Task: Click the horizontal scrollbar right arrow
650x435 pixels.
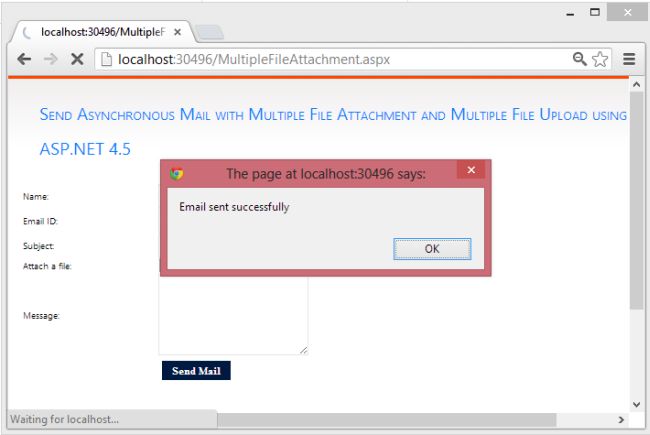Action: coord(621,420)
